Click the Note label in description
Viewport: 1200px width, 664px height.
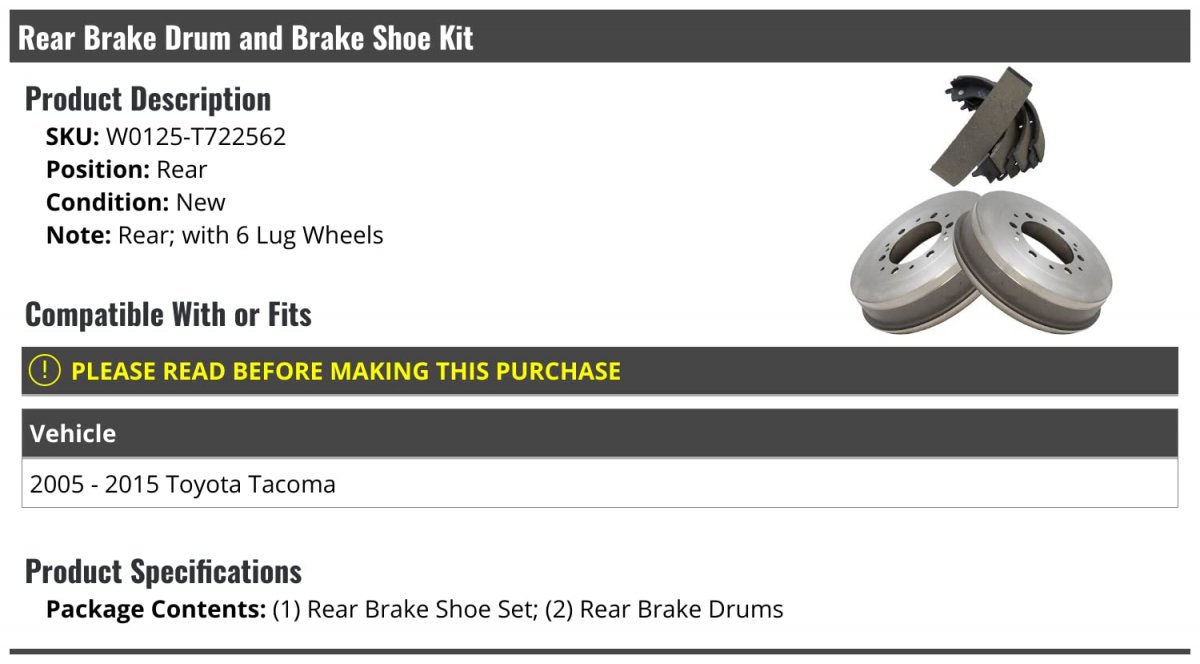click(x=79, y=236)
